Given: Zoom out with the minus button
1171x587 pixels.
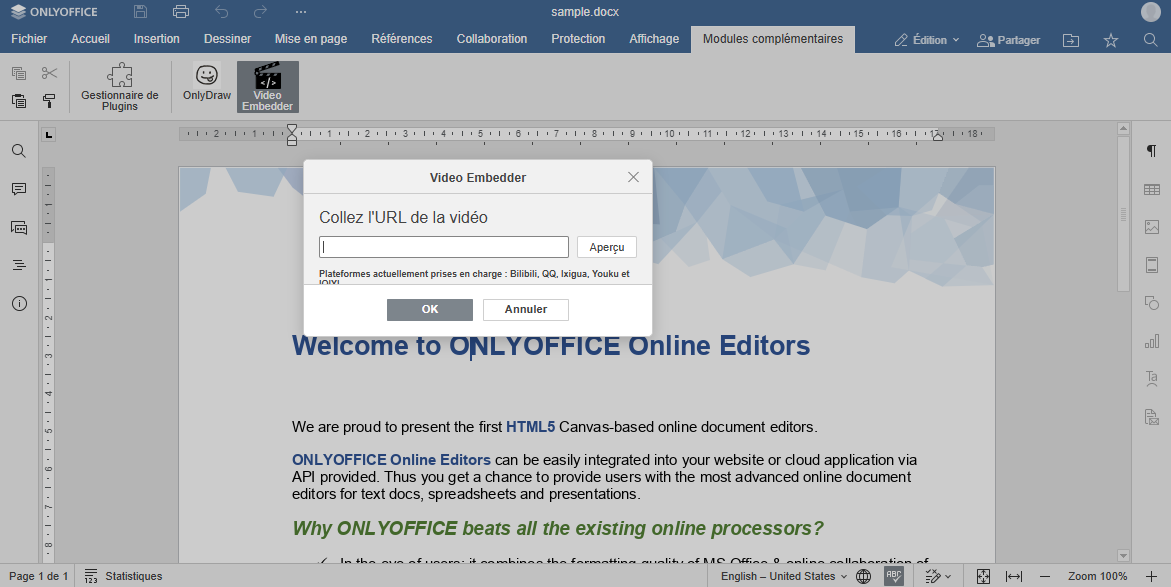Looking at the screenshot, I should pos(1045,576).
